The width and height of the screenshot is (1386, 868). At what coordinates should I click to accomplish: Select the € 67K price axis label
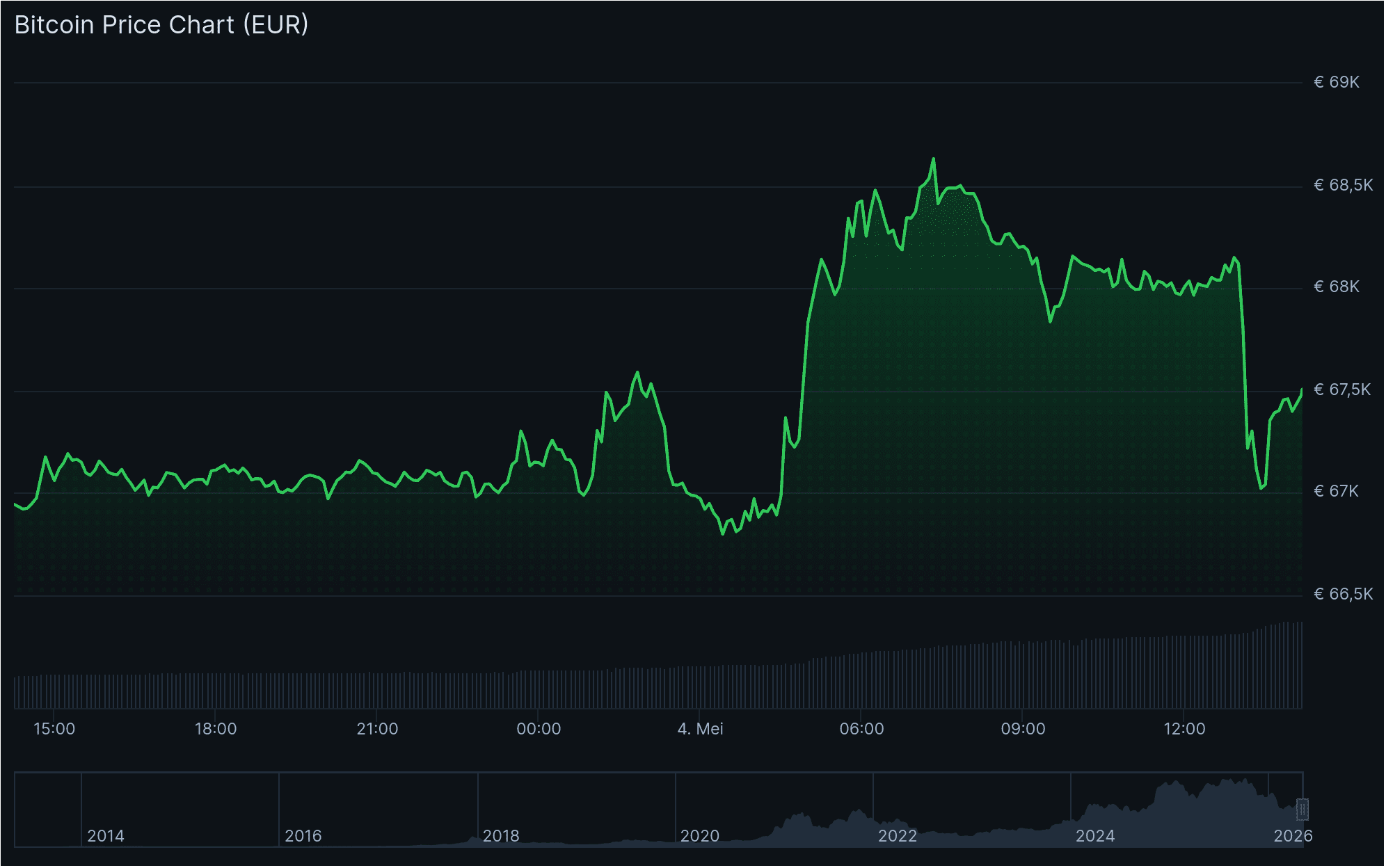pyautogui.click(x=1335, y=491)
